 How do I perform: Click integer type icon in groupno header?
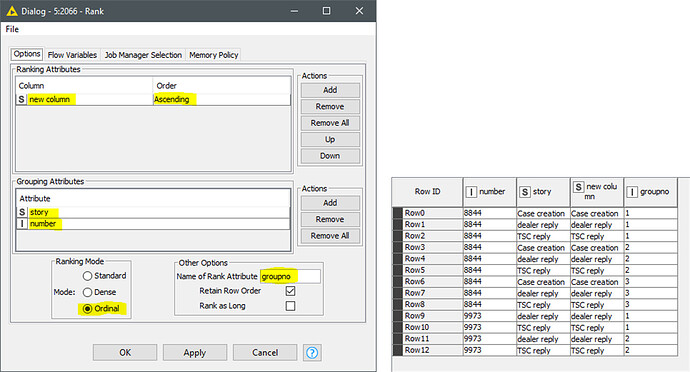(632, 192)
